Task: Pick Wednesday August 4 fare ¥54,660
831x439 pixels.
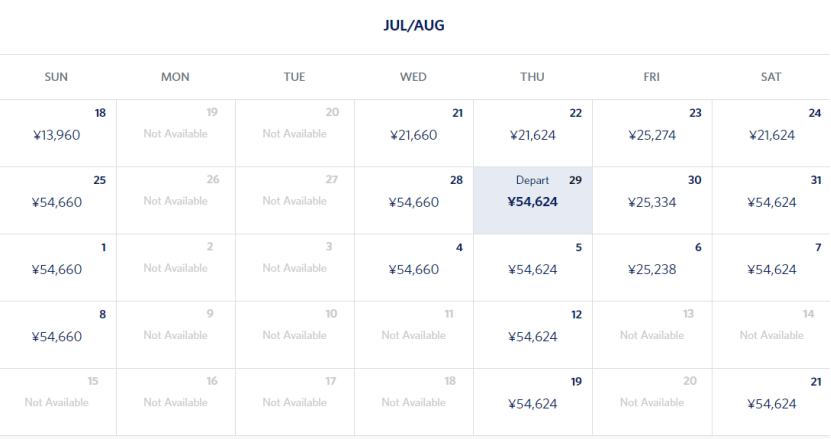Action: pyautogui.click(x=414, y=268)
